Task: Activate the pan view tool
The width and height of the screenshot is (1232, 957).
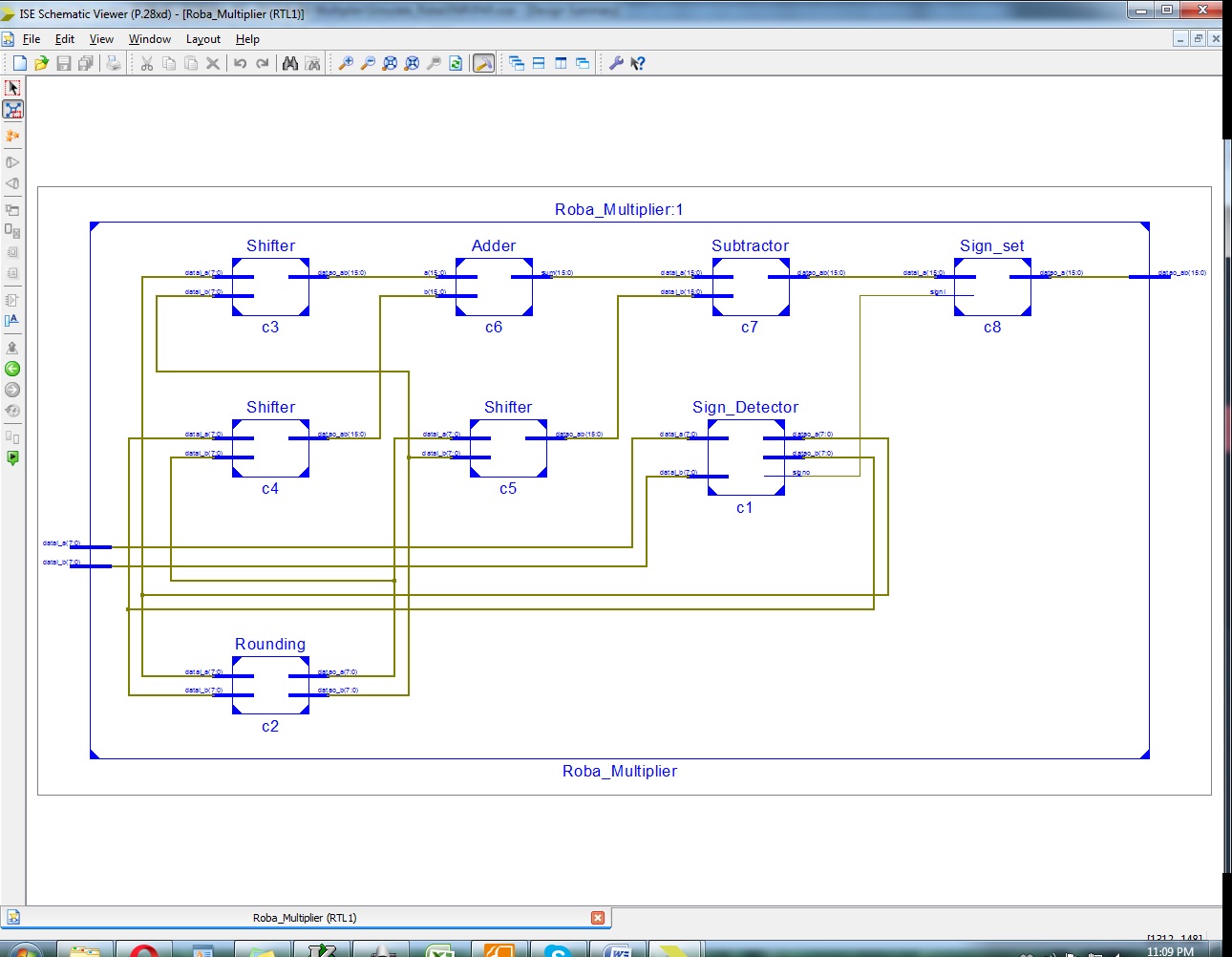Action: click(12, 110)
